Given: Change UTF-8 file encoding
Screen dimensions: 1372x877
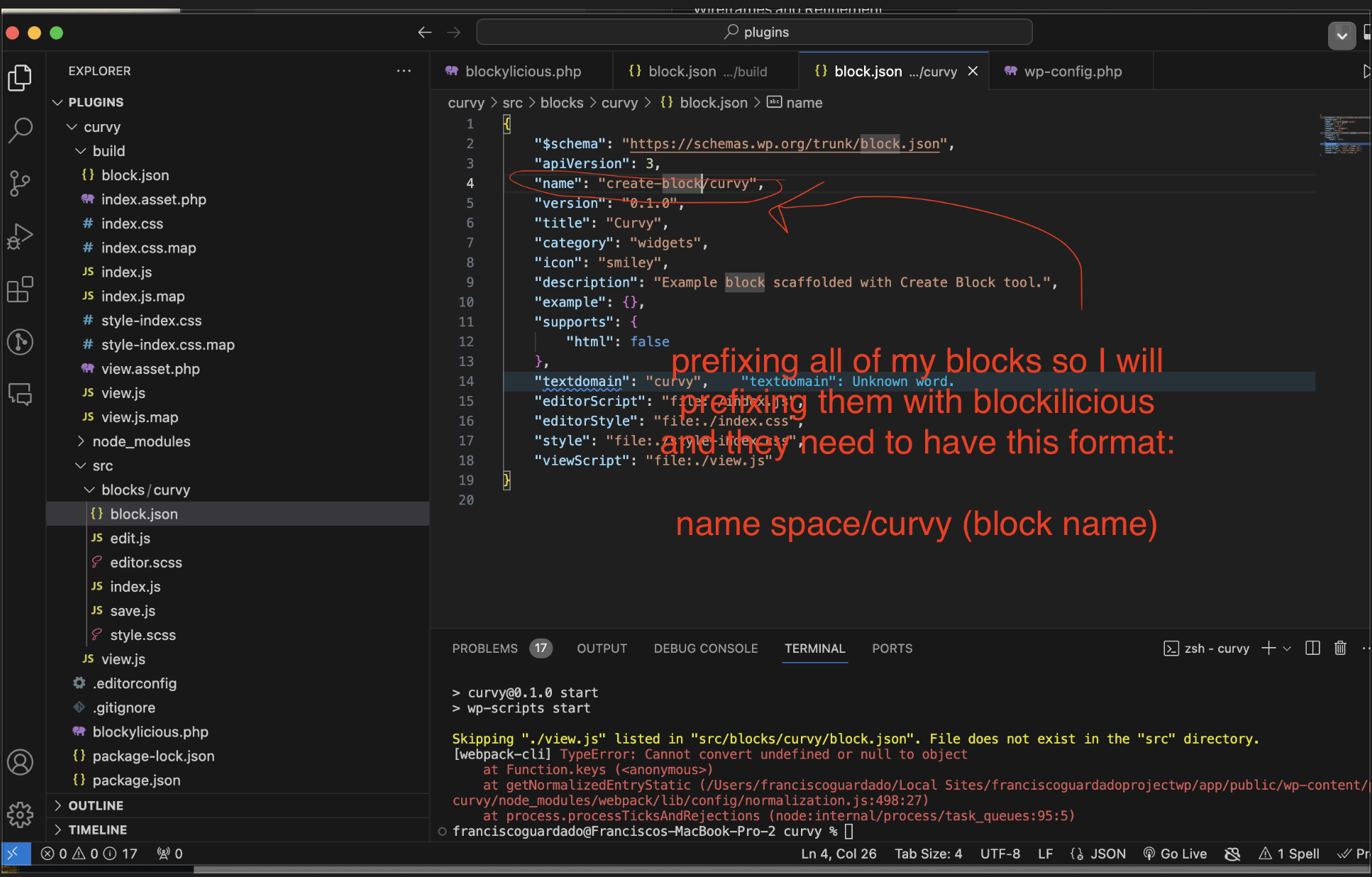Looking at the screenshot, I should (1000, 854).
